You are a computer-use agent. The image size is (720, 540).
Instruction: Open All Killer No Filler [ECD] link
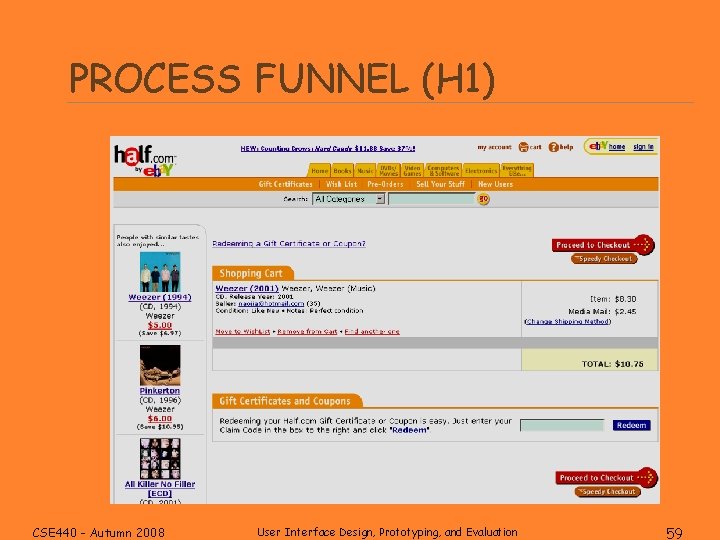pyautogui.click(x=160, y=489)
